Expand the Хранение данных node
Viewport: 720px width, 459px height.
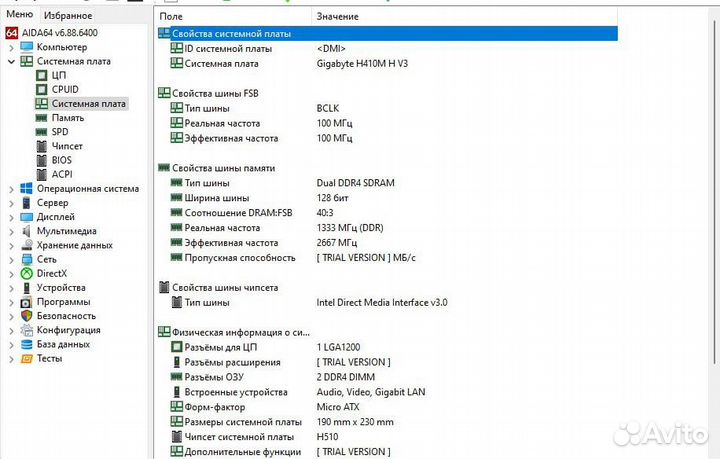11,246
